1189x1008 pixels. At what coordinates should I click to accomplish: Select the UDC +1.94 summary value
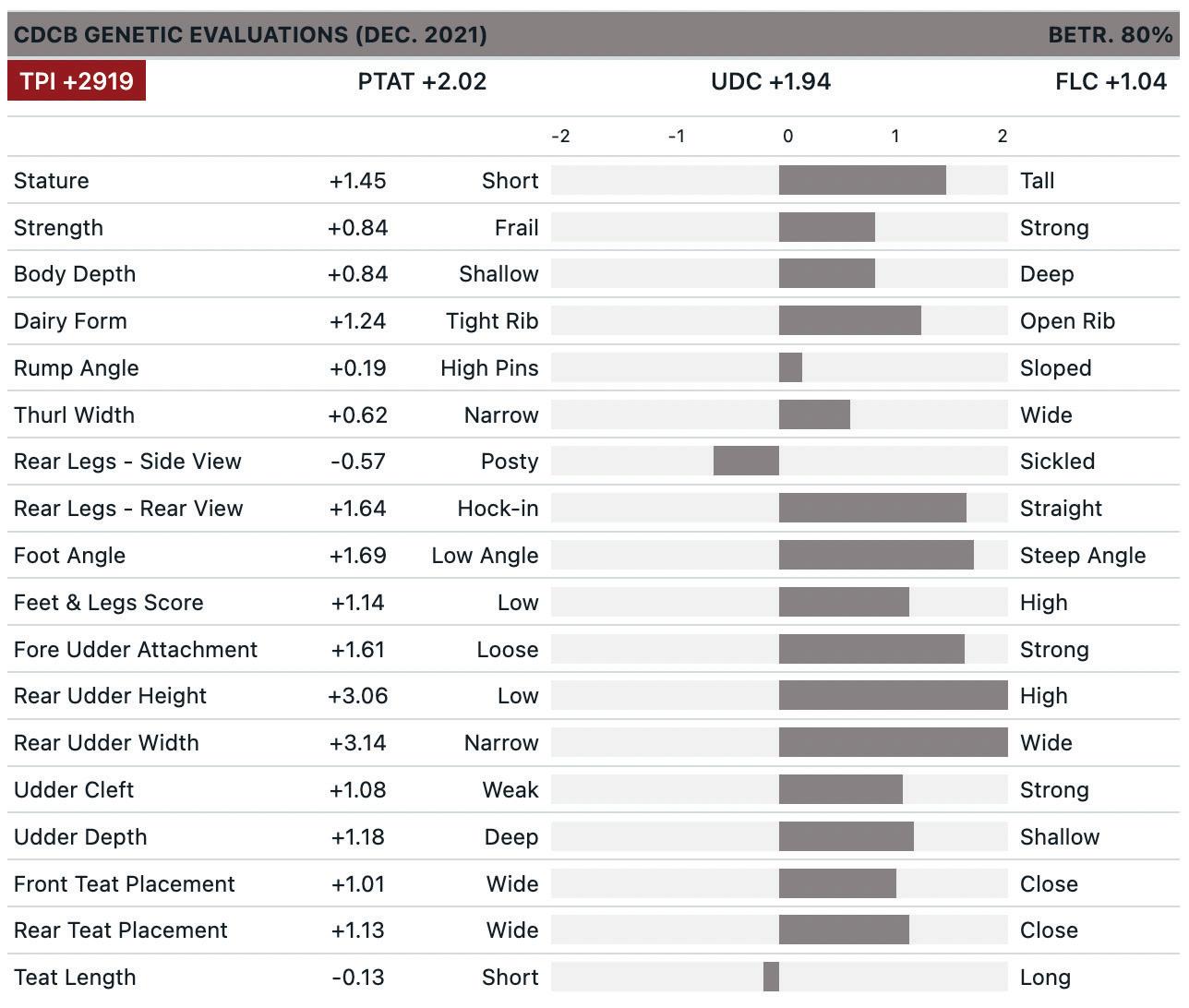[x=771, y=81]
